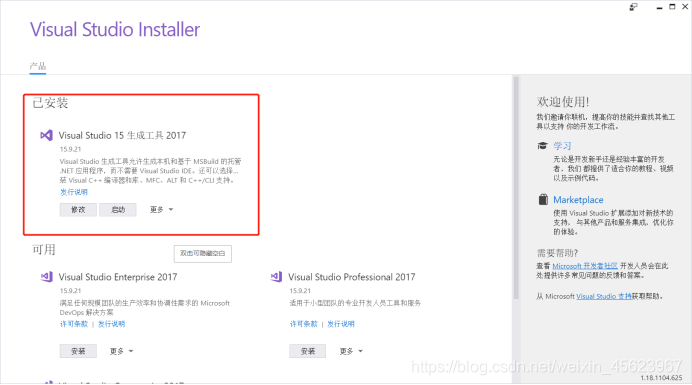Close the Visual Studio Installer window

(x=685, y=7)
